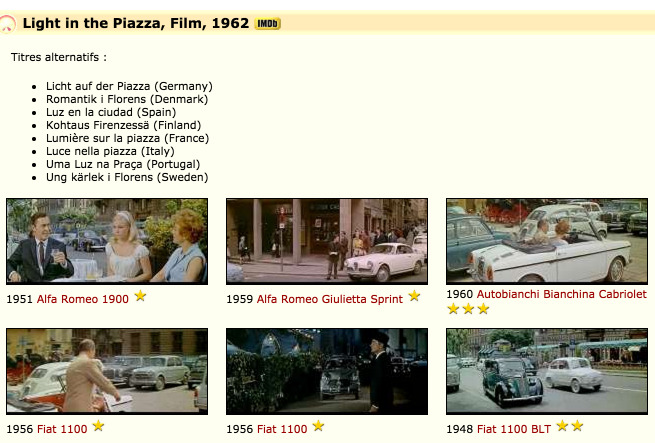Open the Alfa Romeo 1900 link
Viewport: 655px width, 443px height.
pos(83,299)
